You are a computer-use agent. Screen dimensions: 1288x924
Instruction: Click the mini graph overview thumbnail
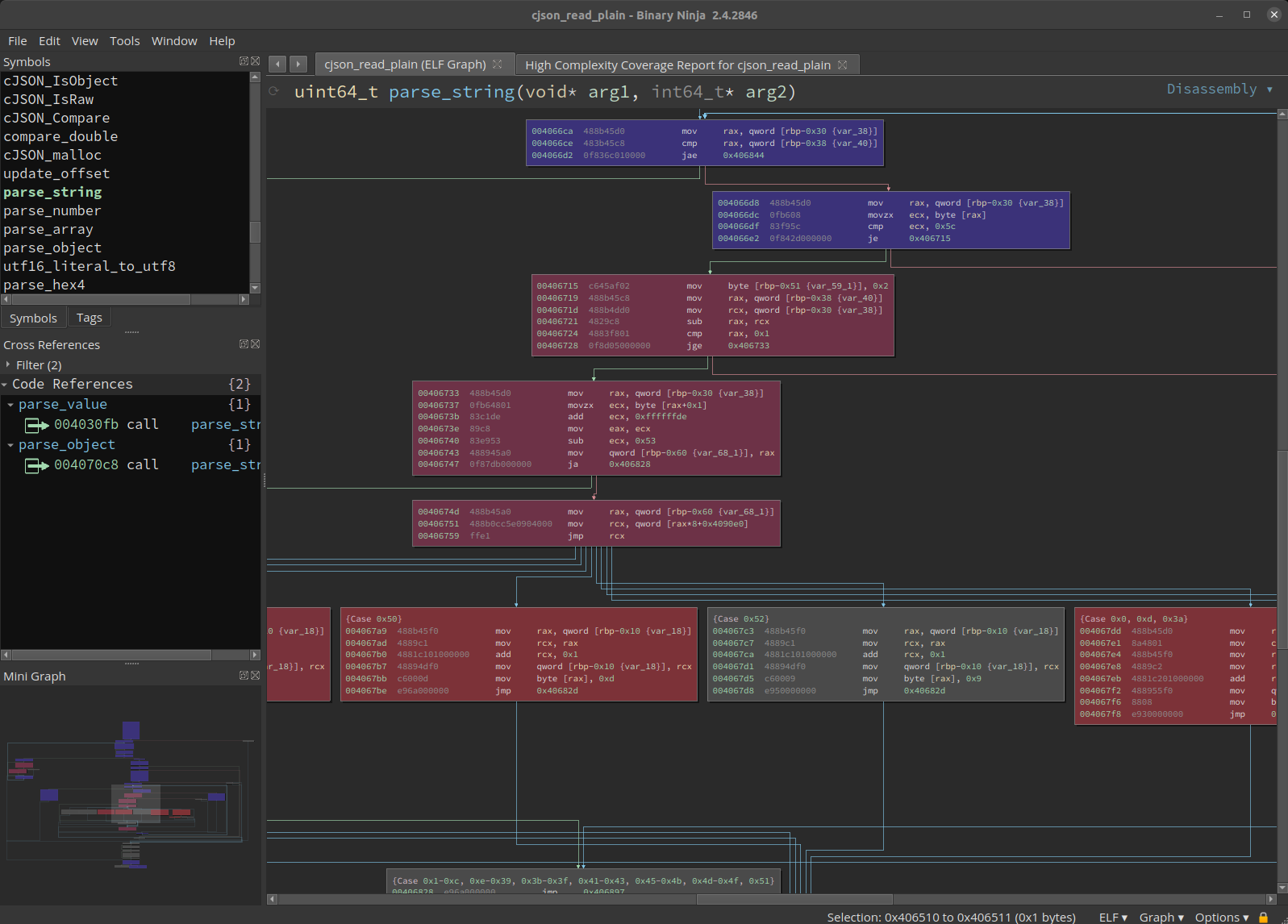tap(131, 794)
